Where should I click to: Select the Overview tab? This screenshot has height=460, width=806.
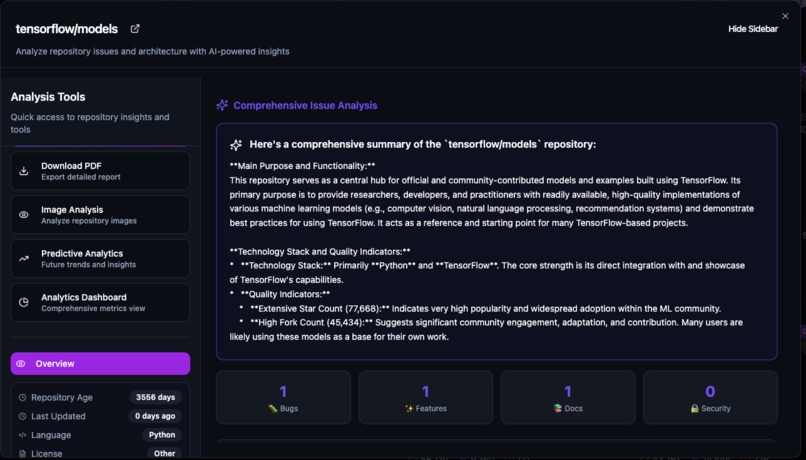point(100,363)
